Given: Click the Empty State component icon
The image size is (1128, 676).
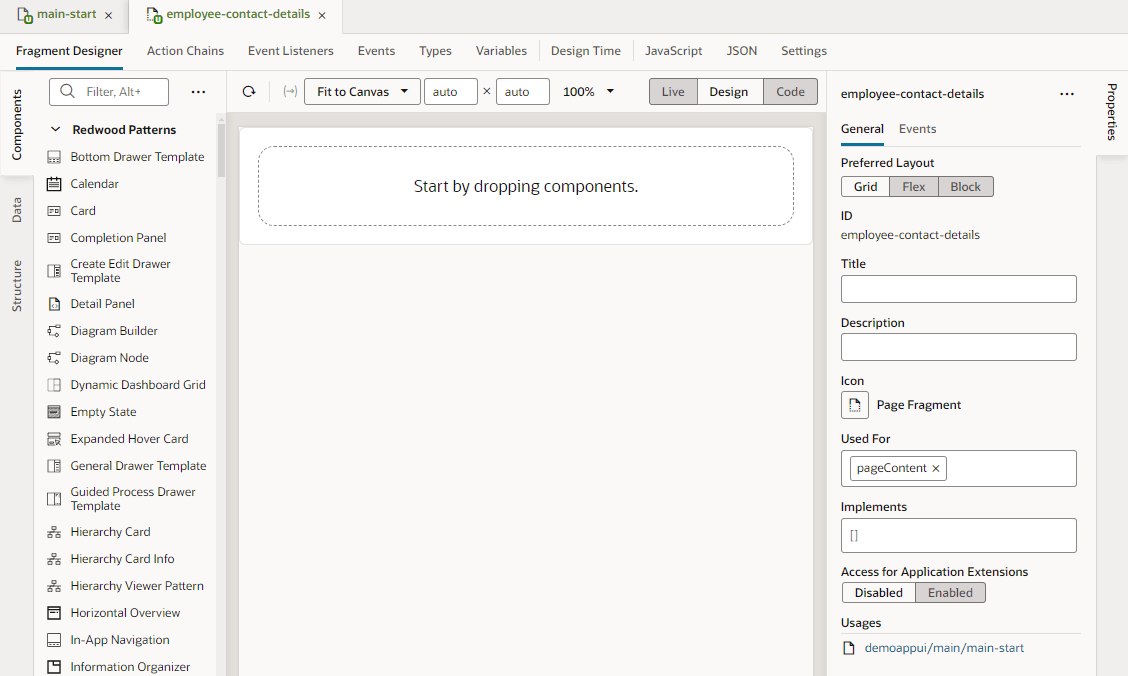Looking at the screenshot, I should point(52,411).
